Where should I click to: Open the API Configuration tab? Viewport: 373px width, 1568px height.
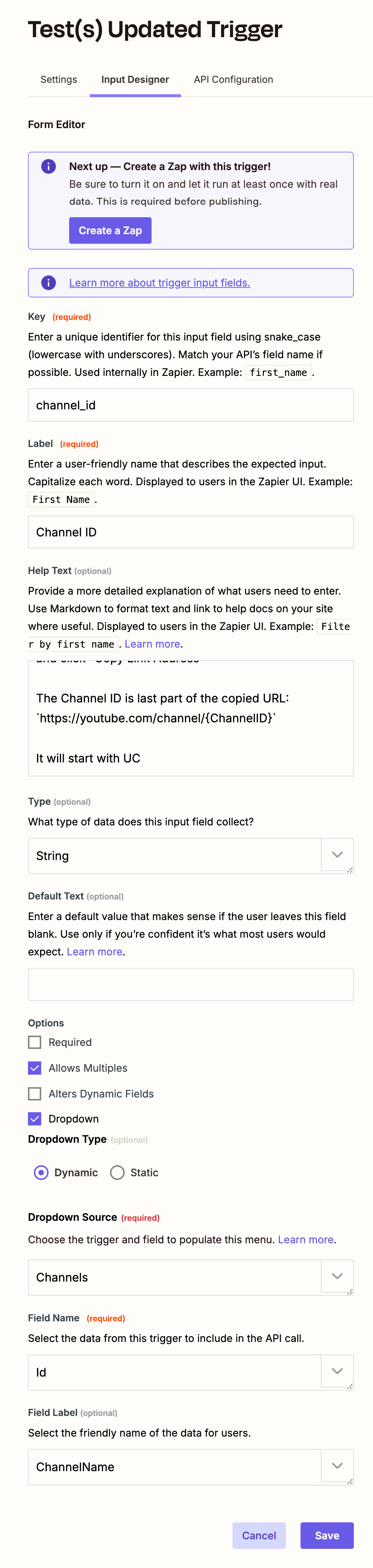(x=234, y=79)
